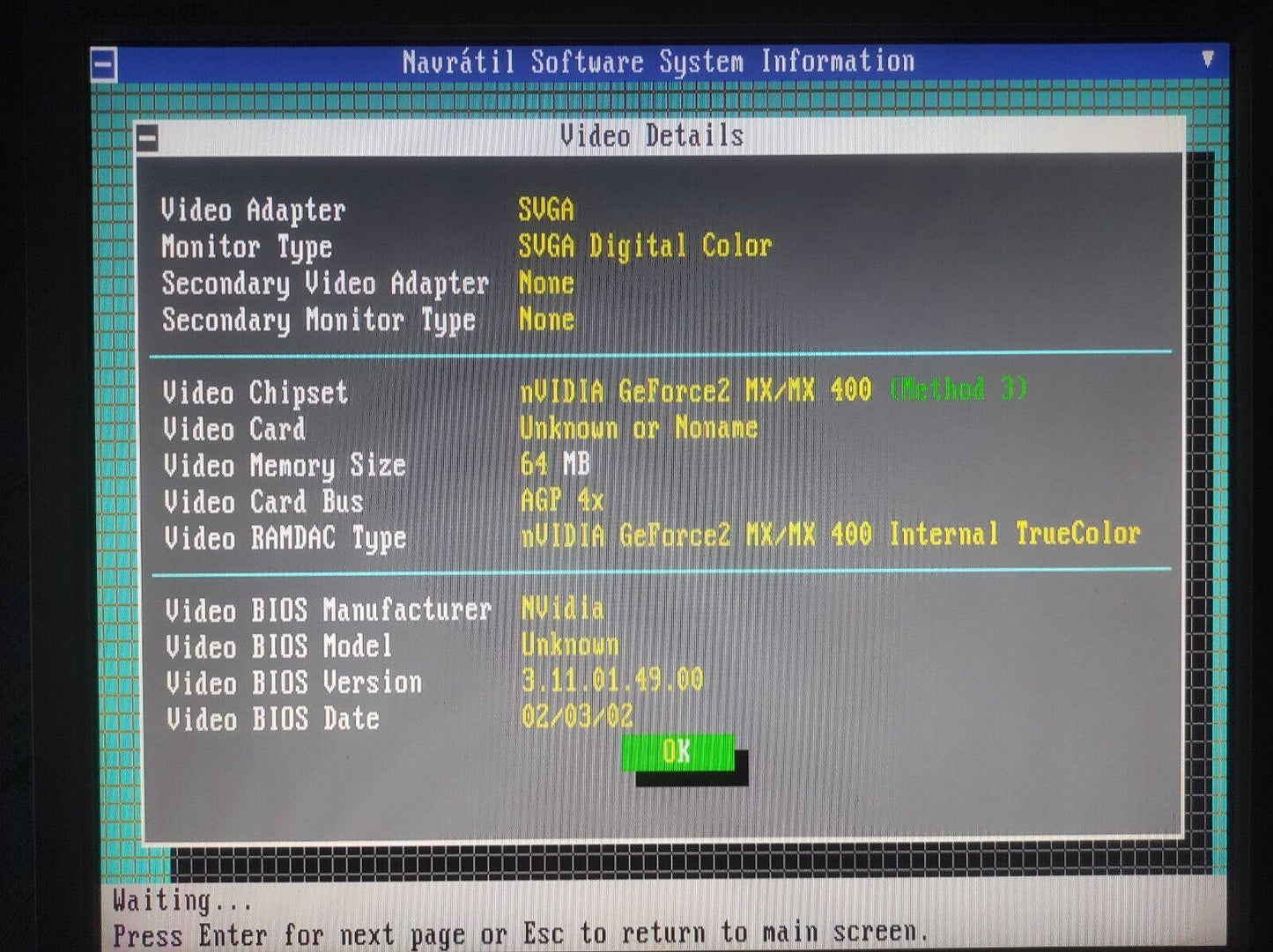Click the NVidia BIOS manufacturer value
1273x952 pixels.
pos(562,608)
